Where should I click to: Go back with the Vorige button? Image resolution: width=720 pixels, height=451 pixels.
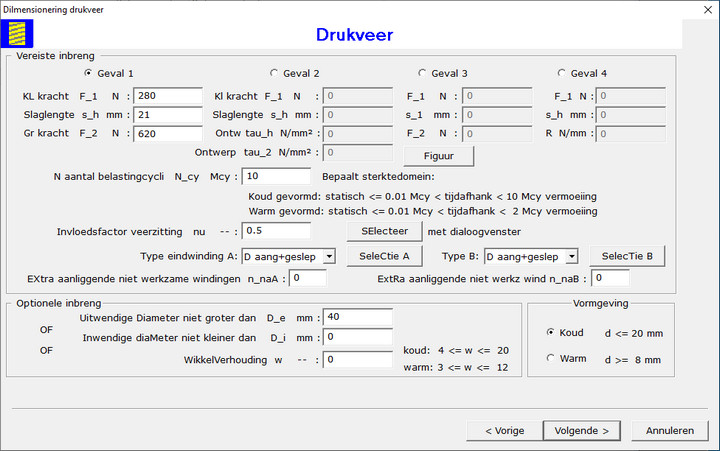click(505, 431)
